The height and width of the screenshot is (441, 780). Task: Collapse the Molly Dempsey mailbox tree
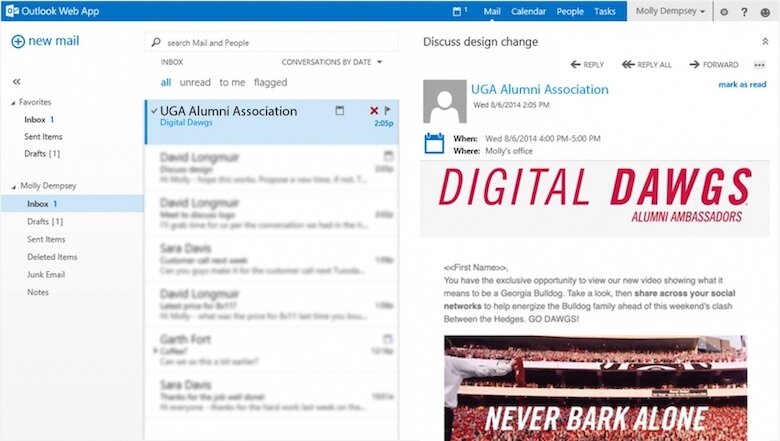coord(13,187)
